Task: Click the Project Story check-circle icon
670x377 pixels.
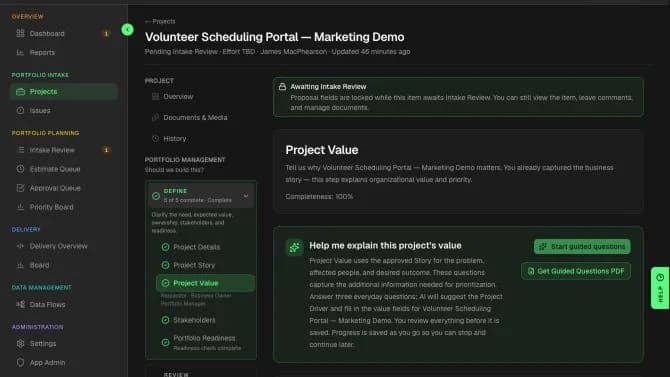Action: coord(165,265)
